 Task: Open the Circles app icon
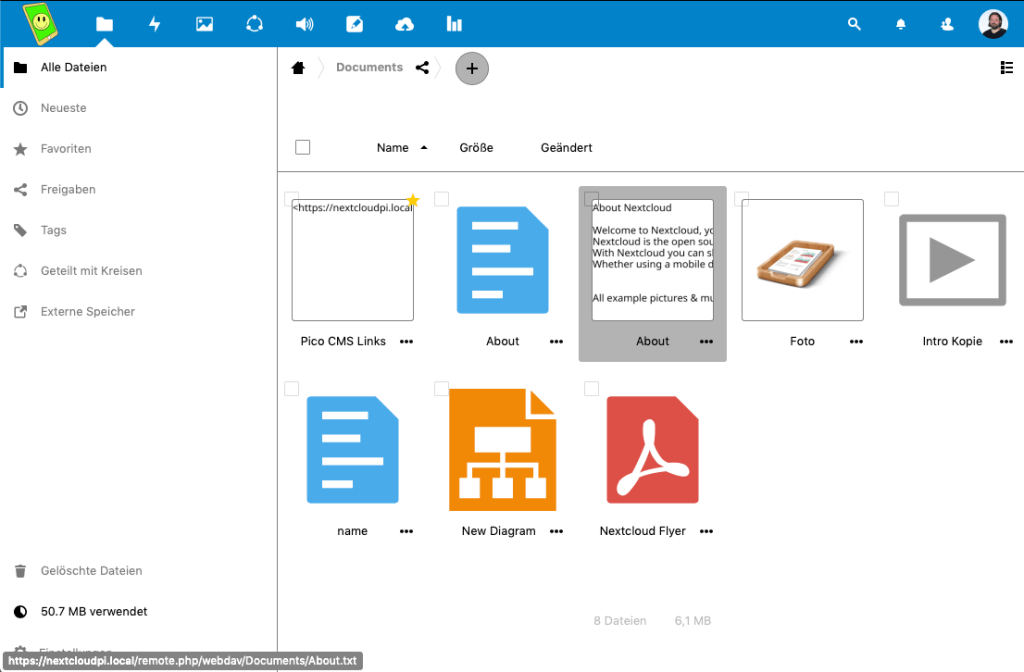coord(254,24)
